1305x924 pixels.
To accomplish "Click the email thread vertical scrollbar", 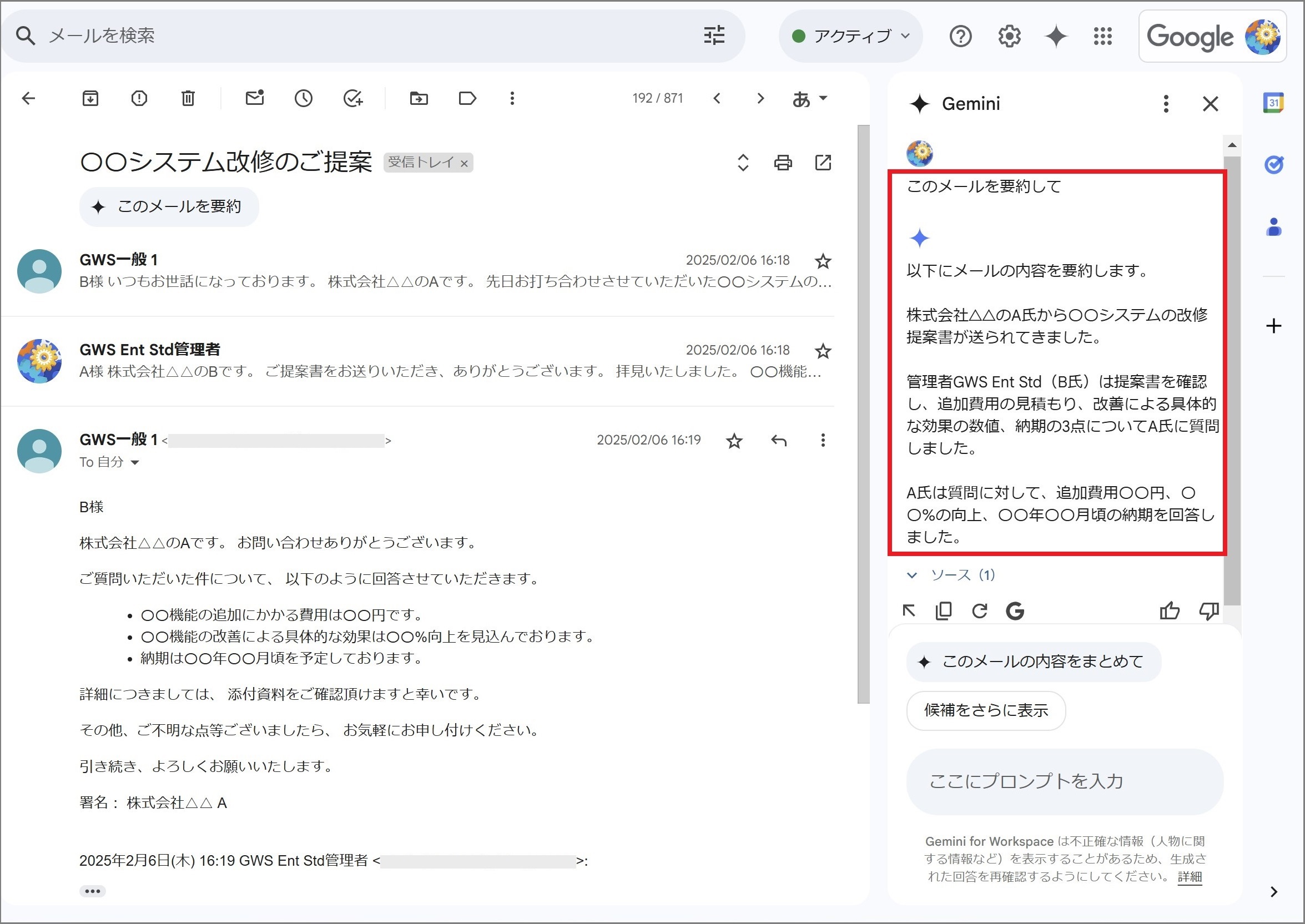I will [863, 414].
